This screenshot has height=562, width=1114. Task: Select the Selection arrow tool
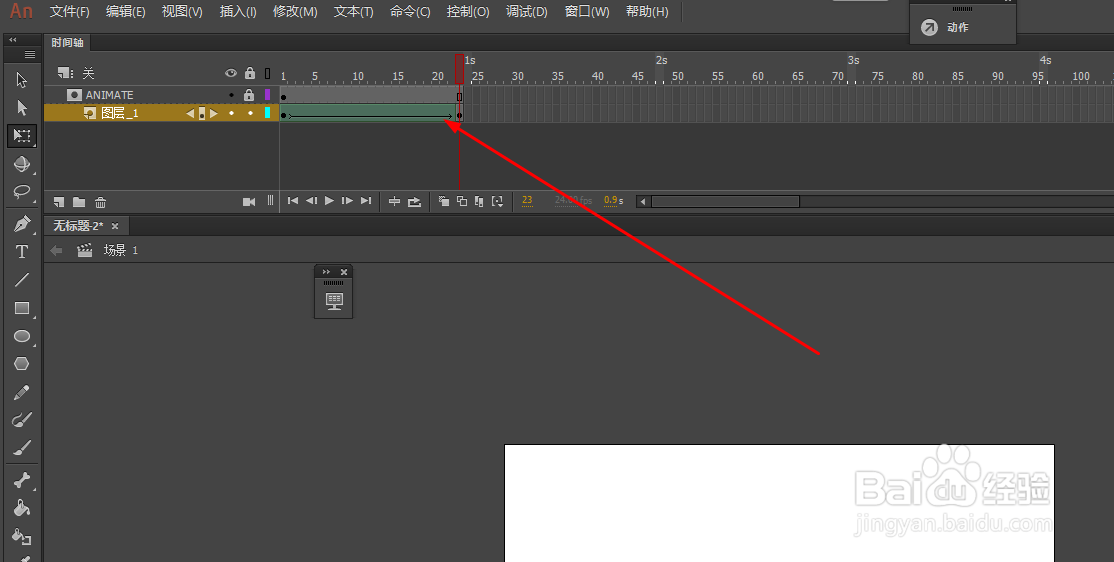pos(21,80)
